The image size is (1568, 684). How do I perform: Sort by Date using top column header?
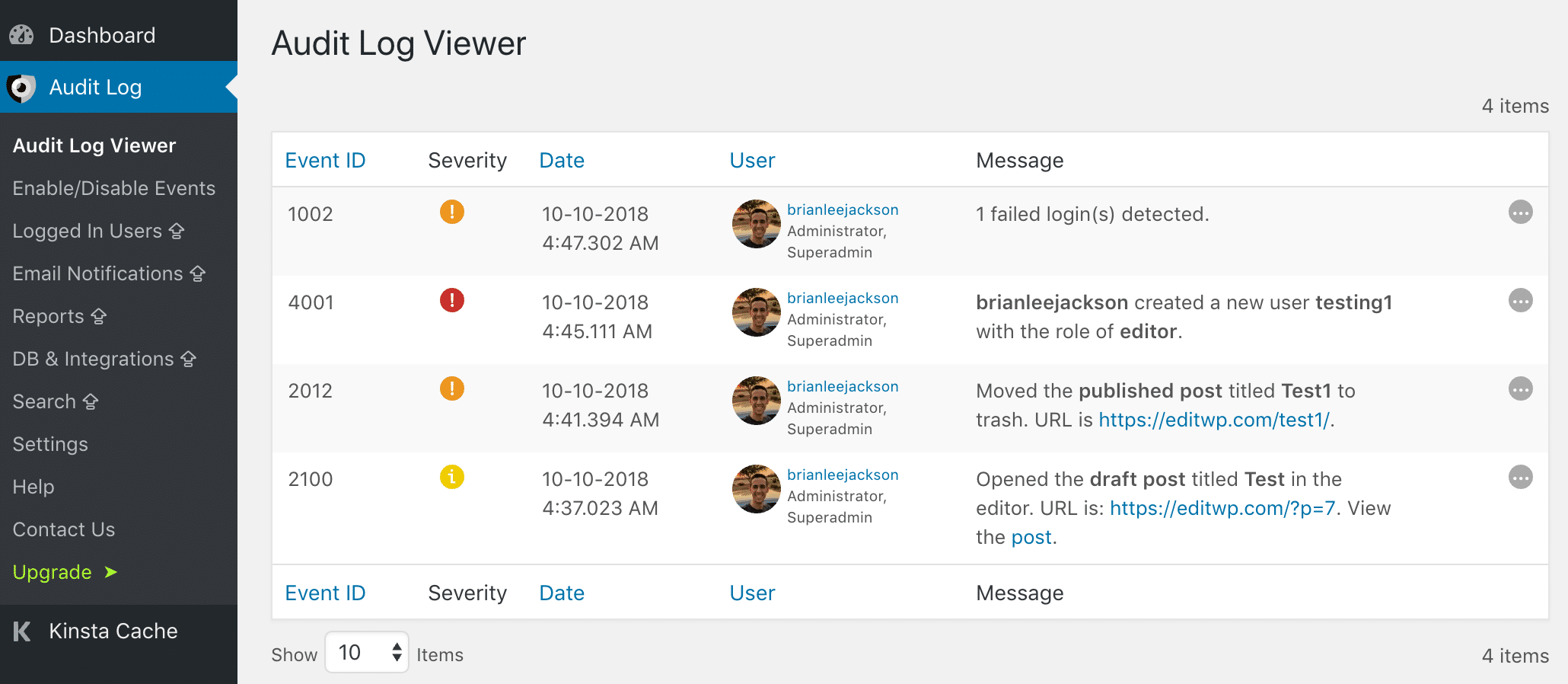(x=562, y=161)
